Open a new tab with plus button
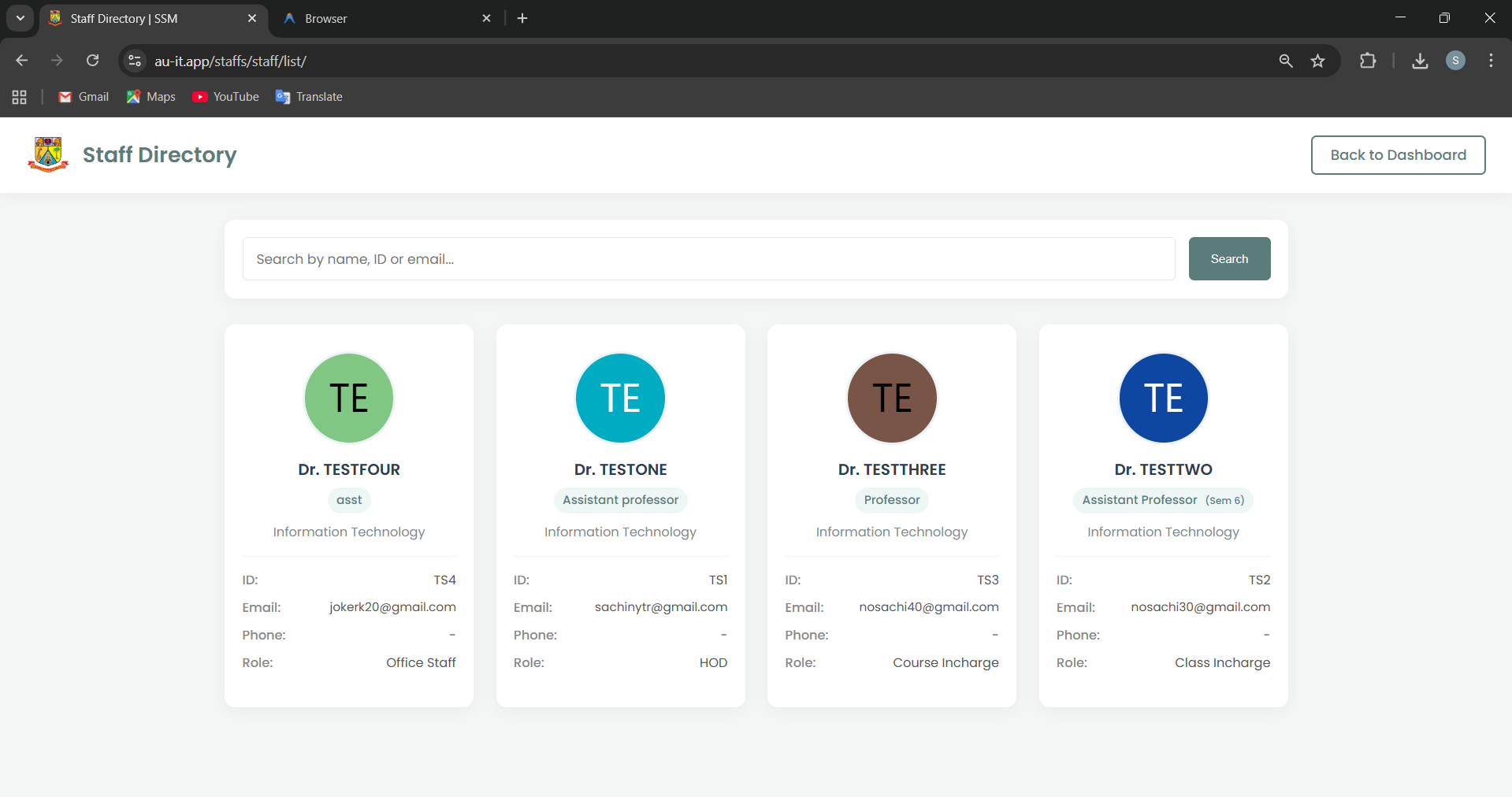The width and height of the screenshot is (1512, 797). click(522, 18)
